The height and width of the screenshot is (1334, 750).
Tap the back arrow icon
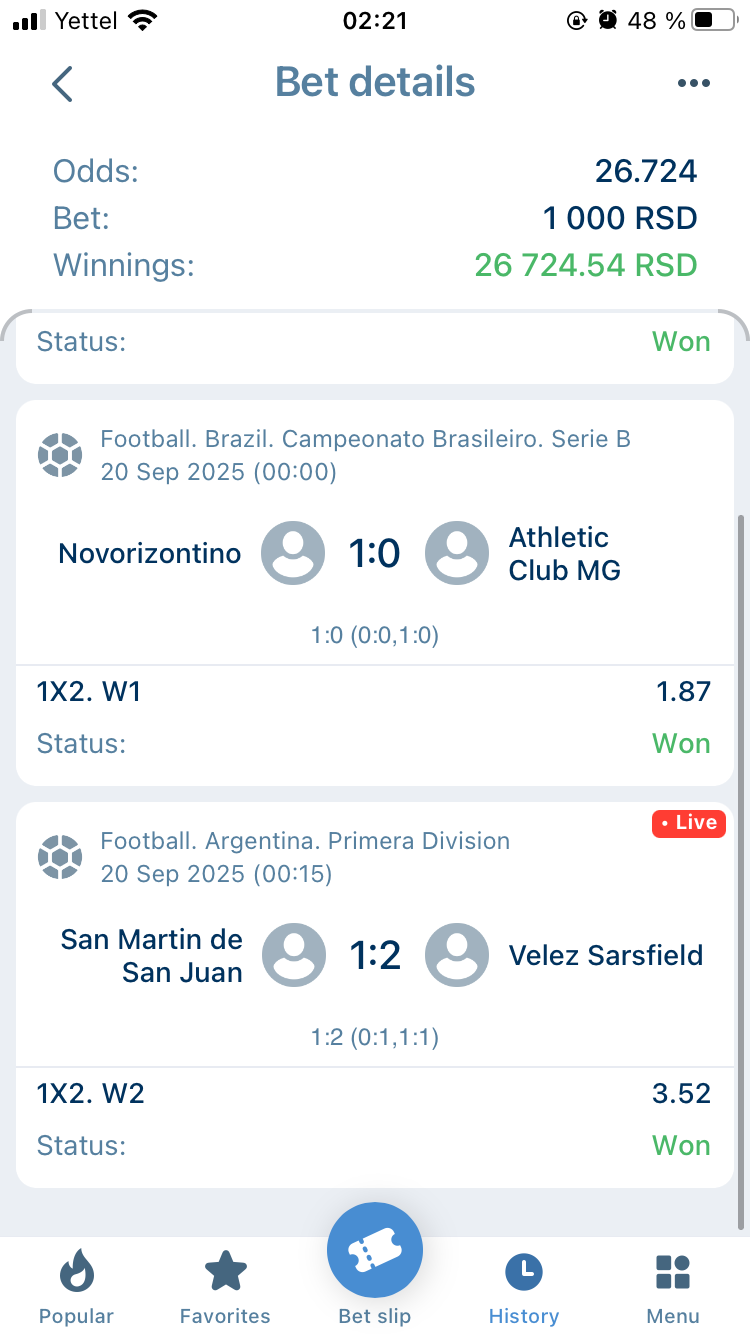pyautogui.click(x=63, y=84)
